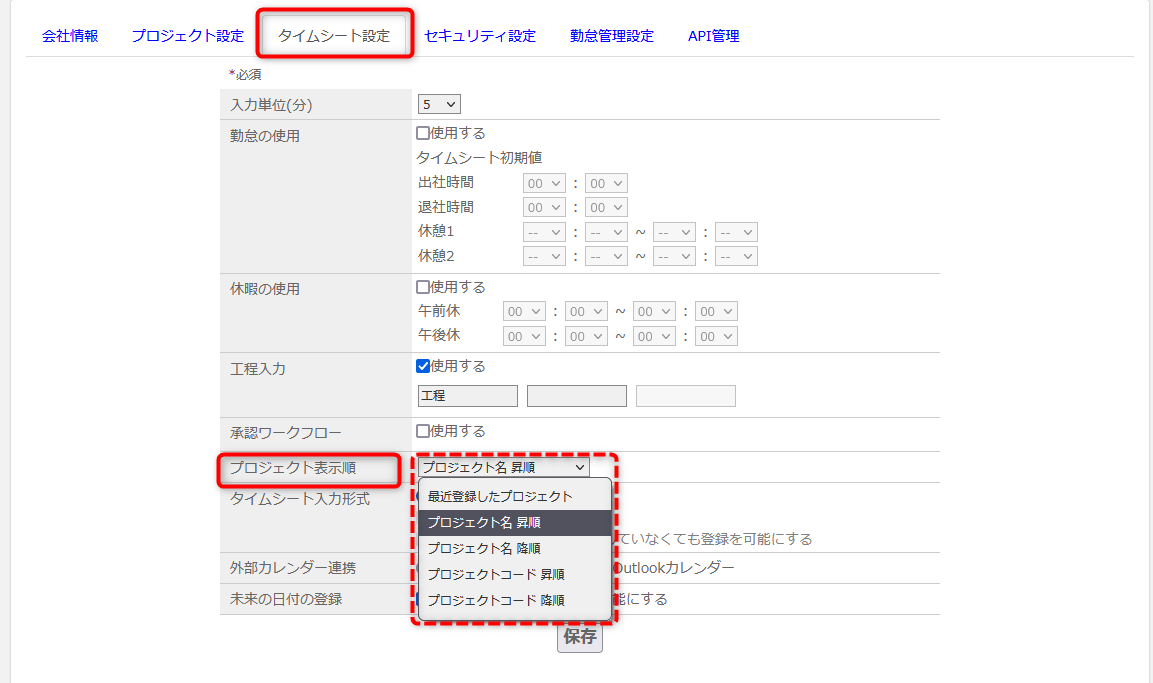Image resolution: width=1153 pixels, height=683 pixels.
Task: Open 出社時間 minute dropdown
Action: 606,183
